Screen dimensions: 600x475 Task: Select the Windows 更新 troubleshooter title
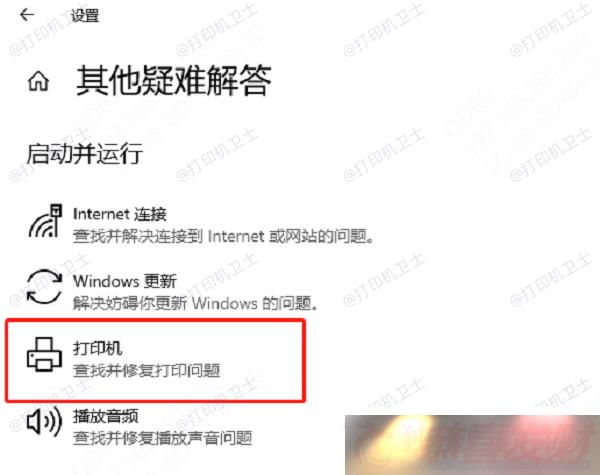pos(125,281)
